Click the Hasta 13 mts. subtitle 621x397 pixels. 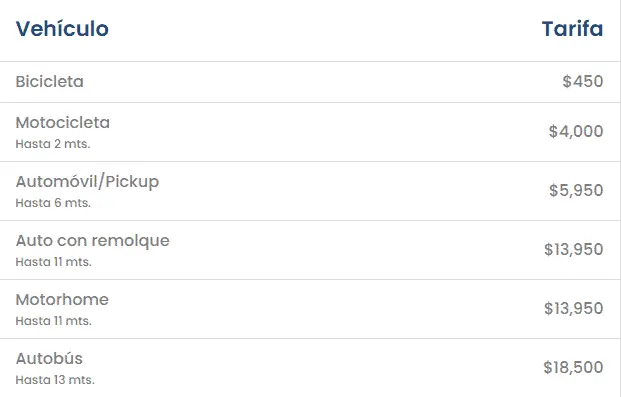(55, 380)
